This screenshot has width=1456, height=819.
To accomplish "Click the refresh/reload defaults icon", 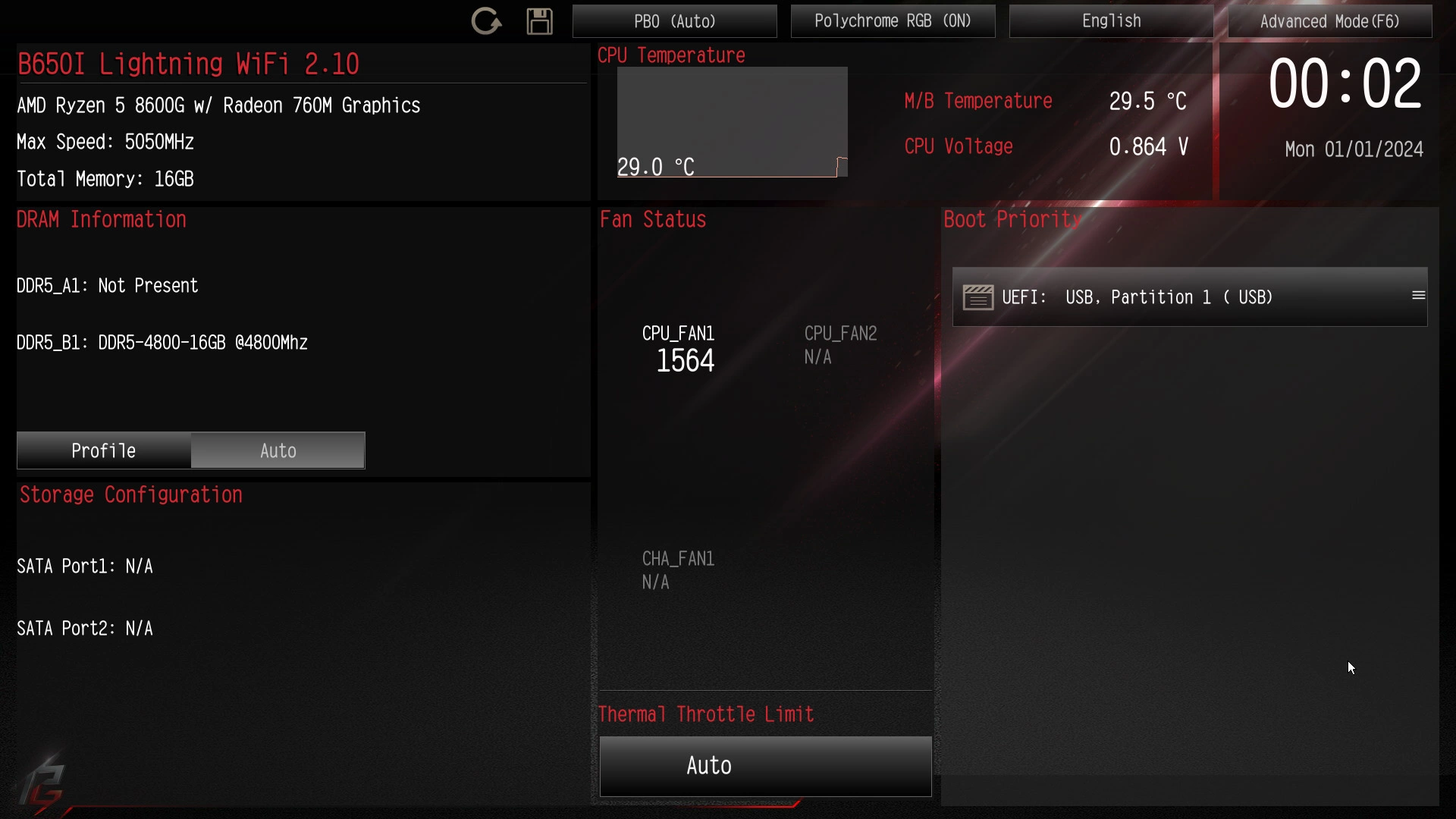I will pos(486,21).
